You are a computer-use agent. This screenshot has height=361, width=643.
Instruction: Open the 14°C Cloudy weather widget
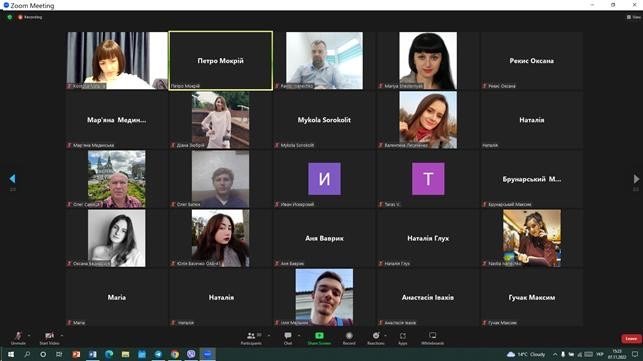(526, 354)
